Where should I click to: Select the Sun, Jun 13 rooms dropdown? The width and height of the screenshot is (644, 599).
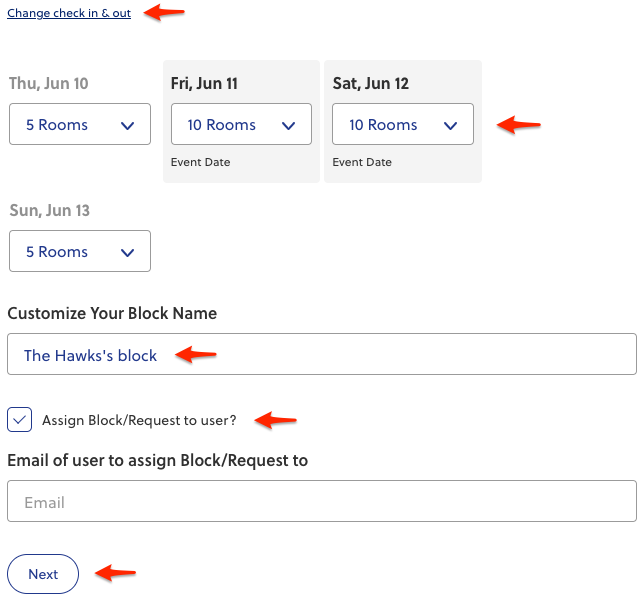[x=79, y=252]
